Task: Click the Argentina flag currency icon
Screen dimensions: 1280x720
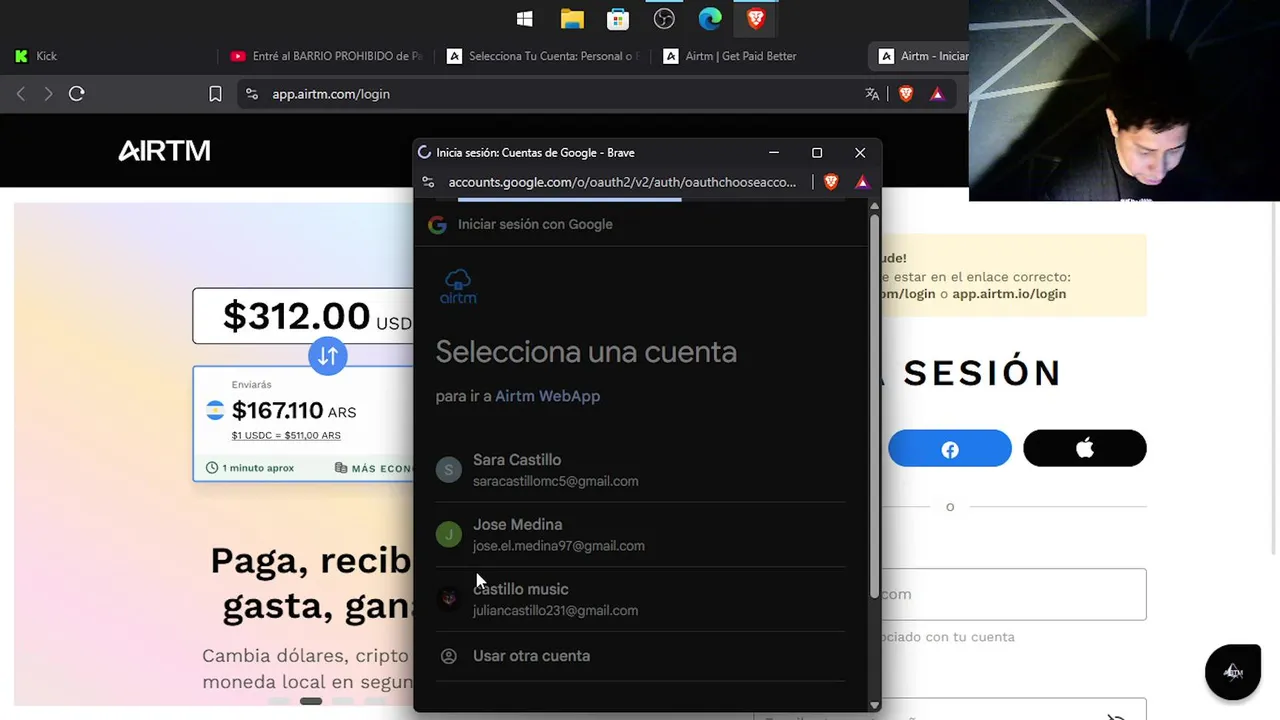Action: tap(215, 411)
